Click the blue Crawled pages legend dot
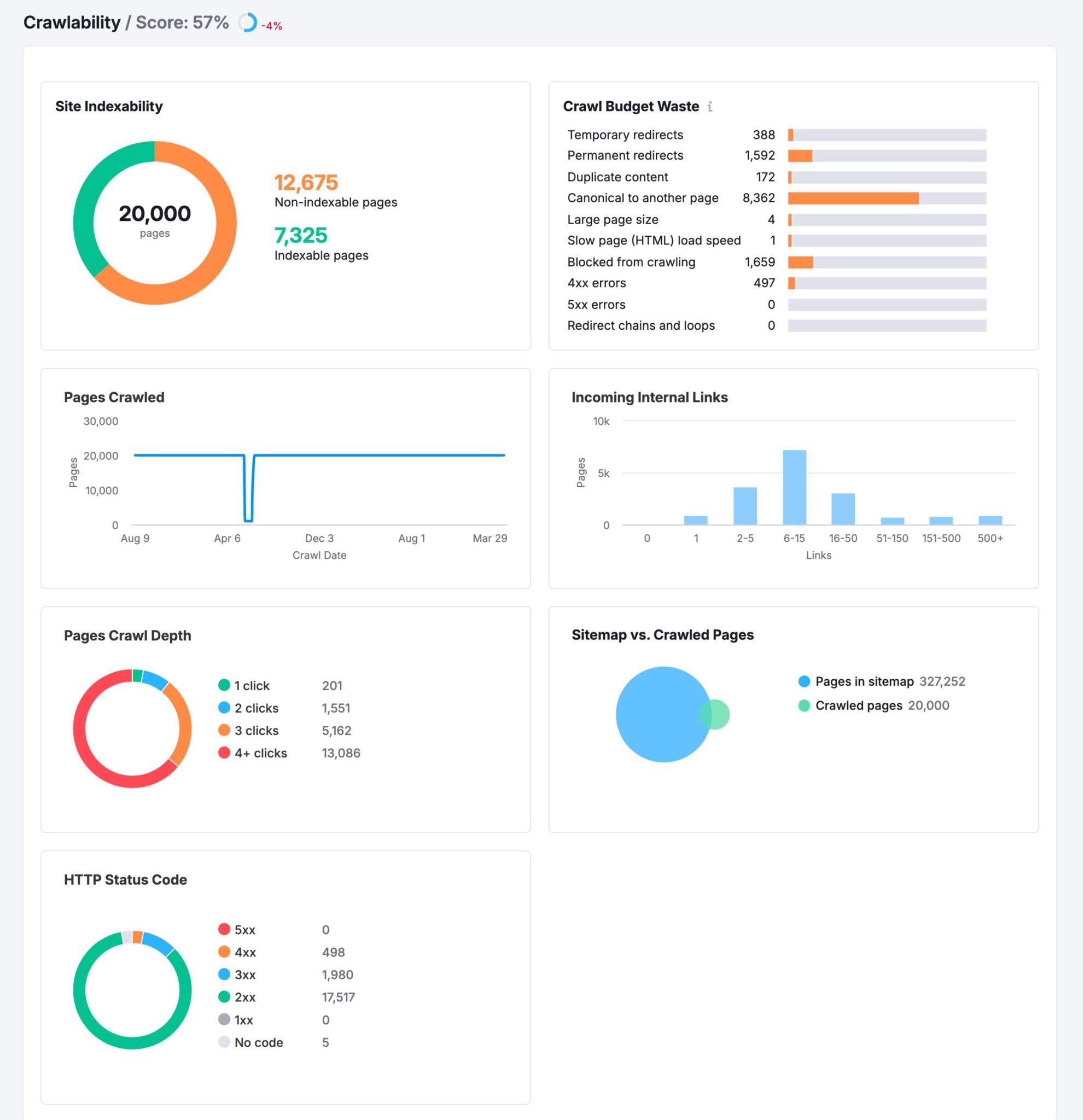Screen dimensions: 1084x1120 point(805,705)
